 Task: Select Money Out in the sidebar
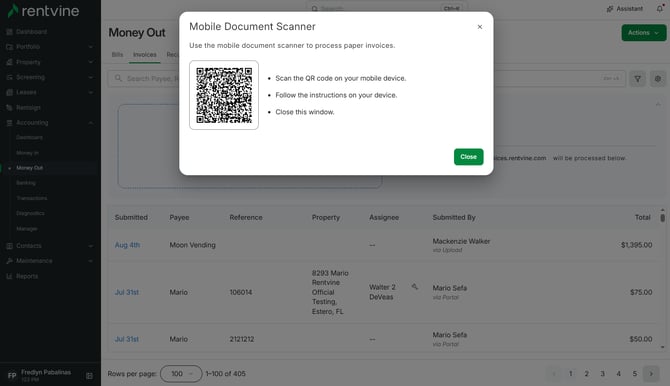[29, 168]
